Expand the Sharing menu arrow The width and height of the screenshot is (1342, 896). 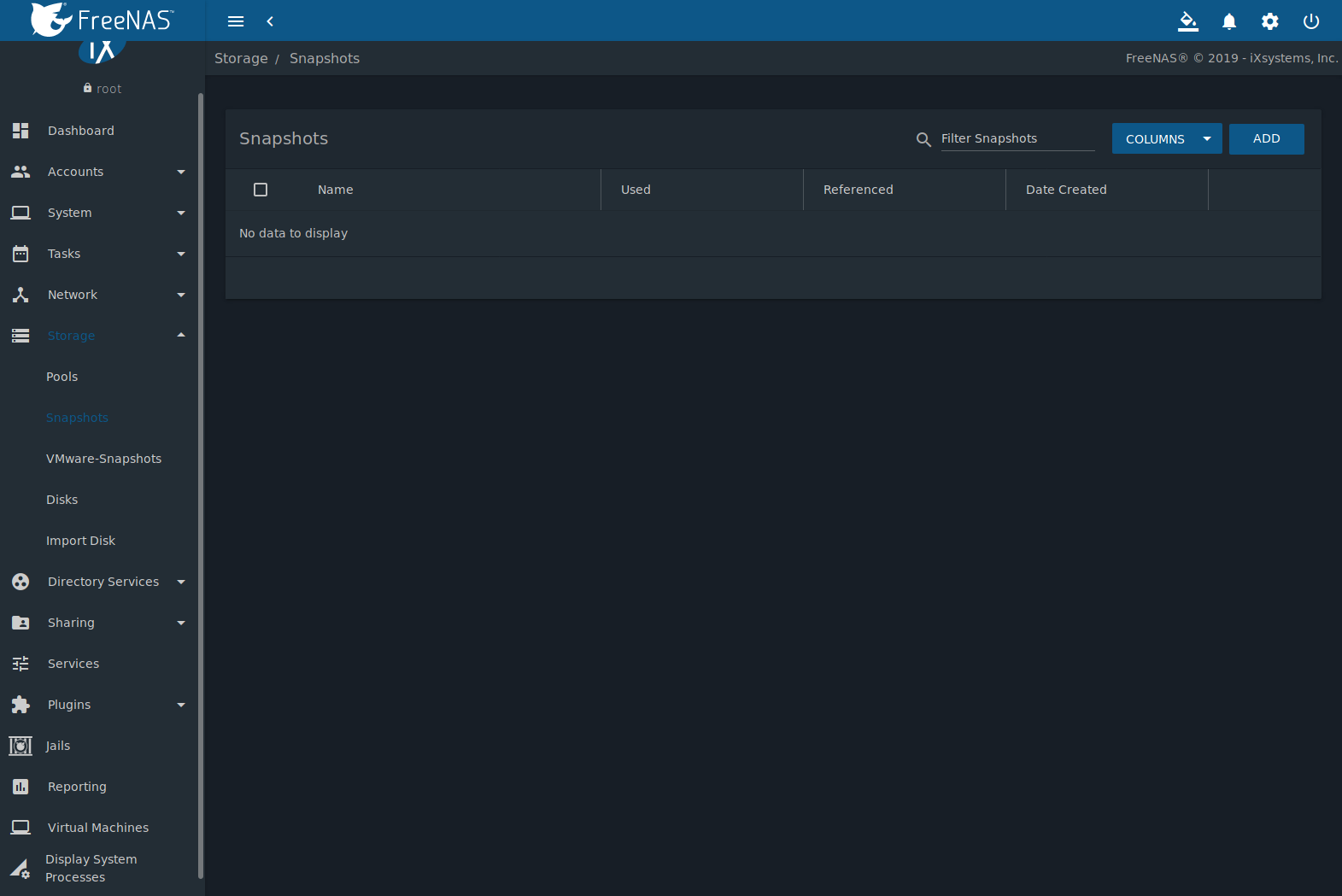181,623
